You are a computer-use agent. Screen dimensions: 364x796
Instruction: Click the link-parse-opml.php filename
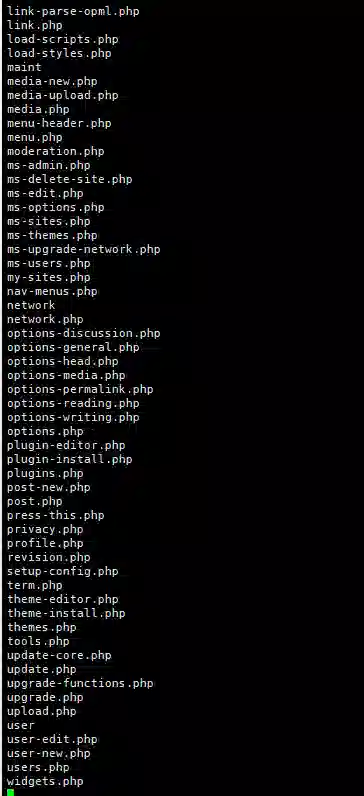[x=73, y=11]
